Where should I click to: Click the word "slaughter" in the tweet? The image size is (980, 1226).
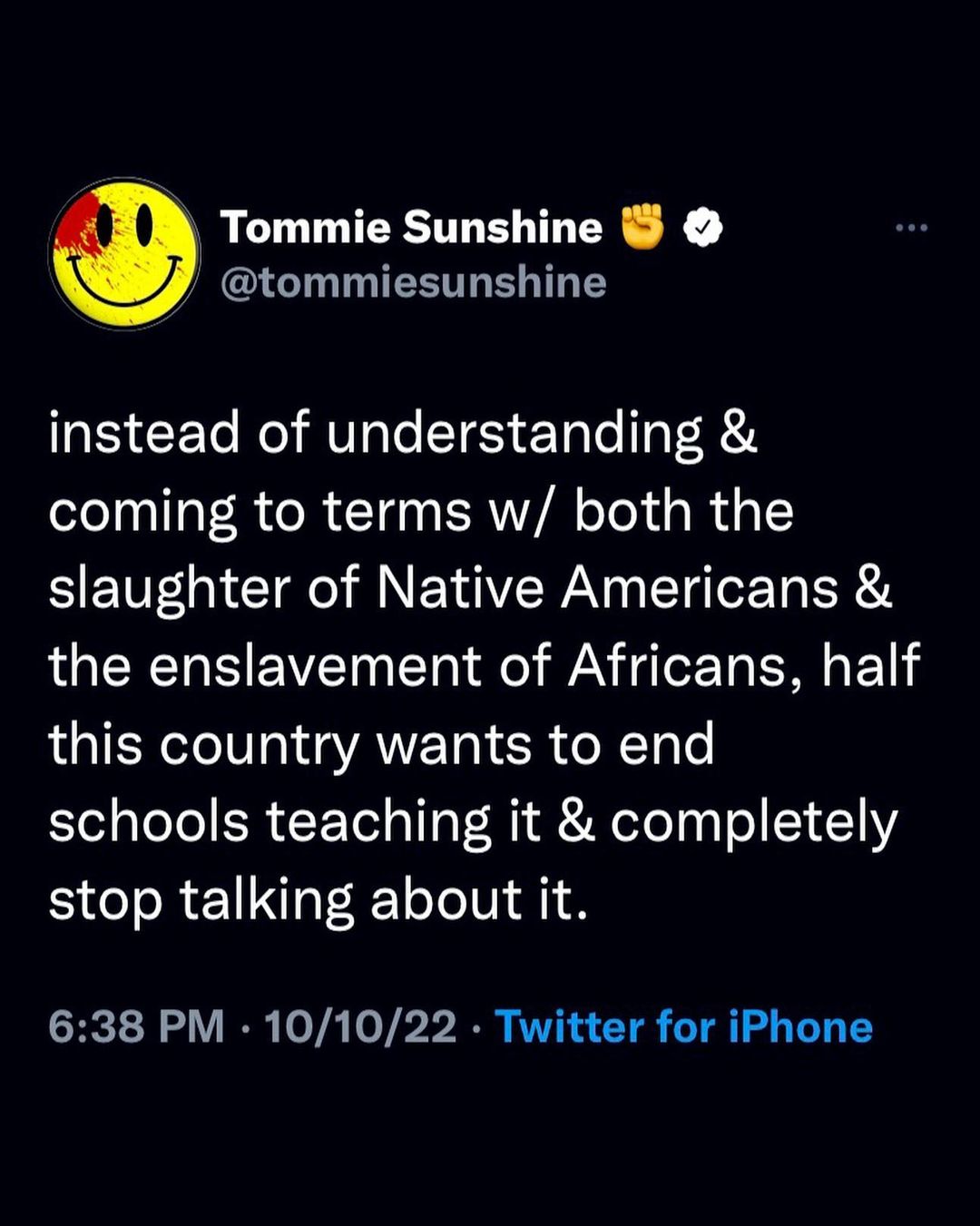pyautogui.click(x=171, y=591)
